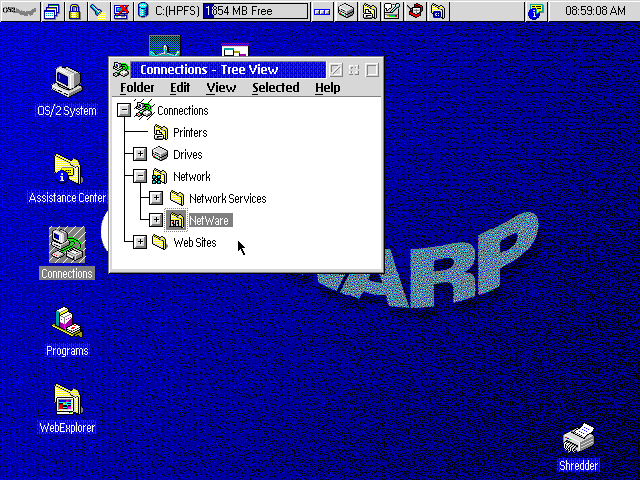This screenshot has height=480, width=640.
Task: Click the disk cylinder icon beside C:(HPFS)
Action: [x=143, y=11]
